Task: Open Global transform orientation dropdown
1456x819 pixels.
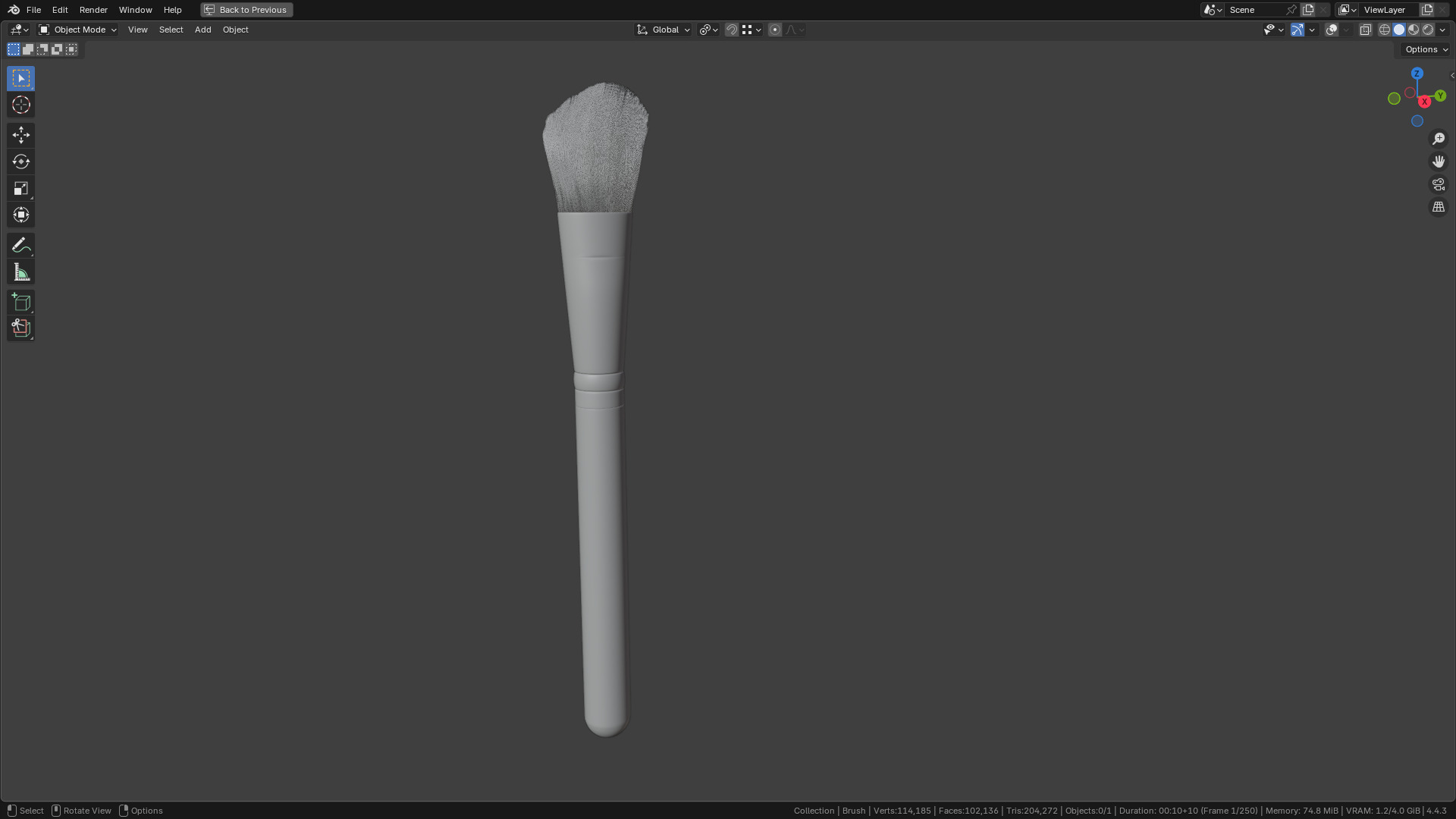Action: point(664,30)
